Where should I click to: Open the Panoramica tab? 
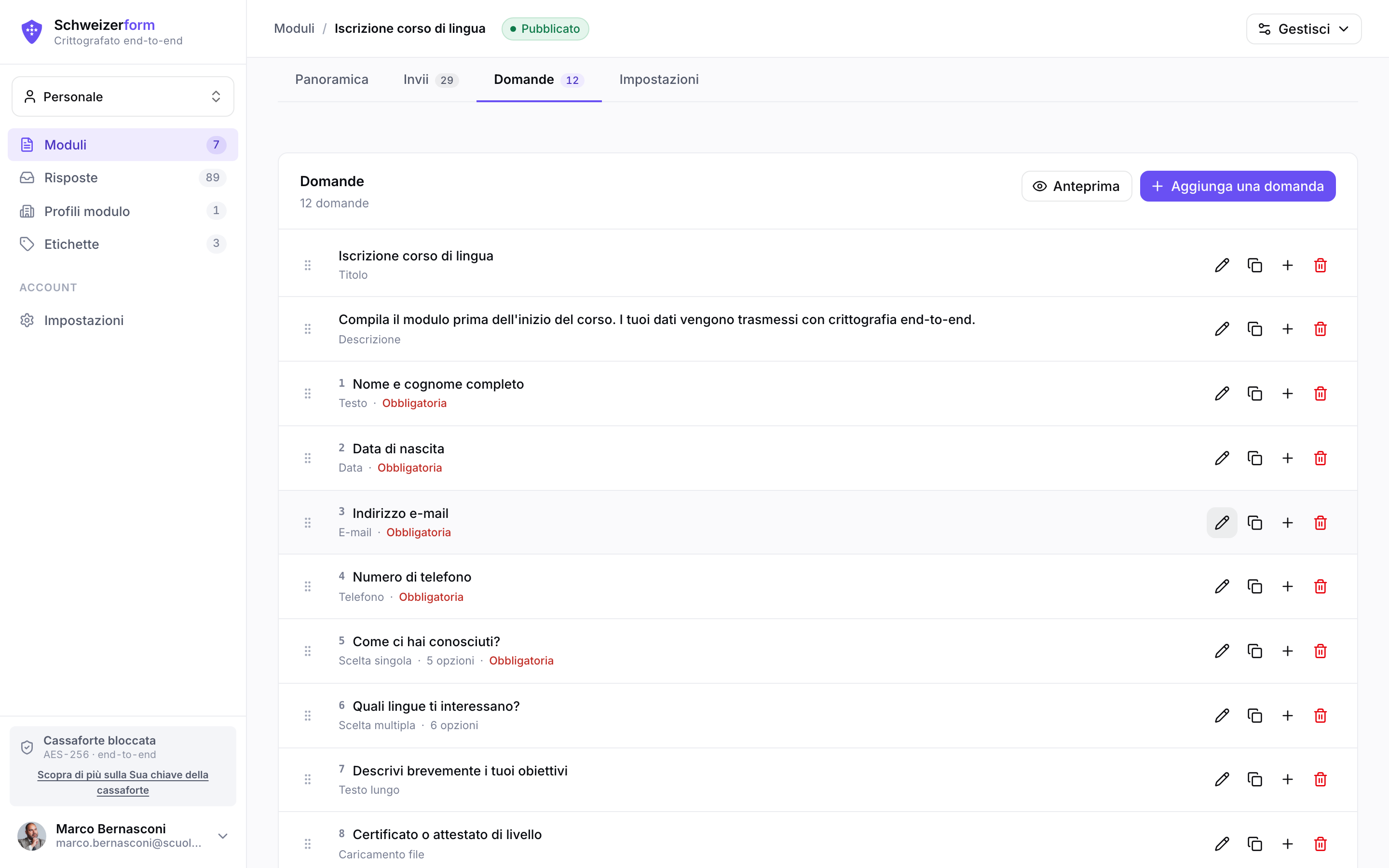pos(332,80)
